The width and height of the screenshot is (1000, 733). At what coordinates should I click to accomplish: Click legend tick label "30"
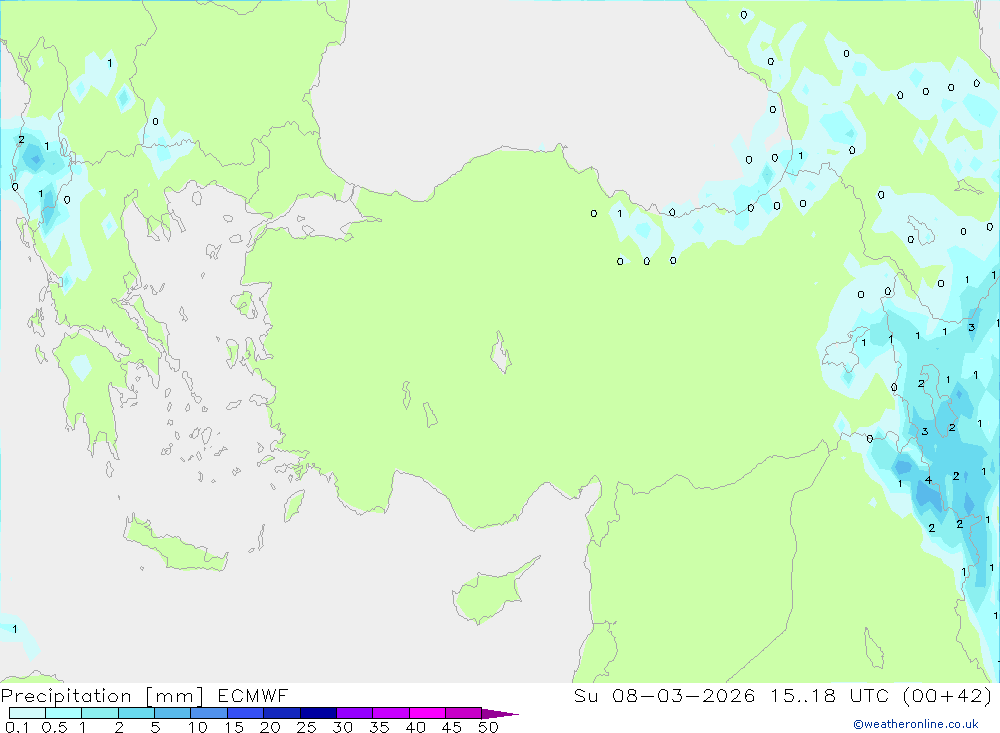tap(342, 727)
